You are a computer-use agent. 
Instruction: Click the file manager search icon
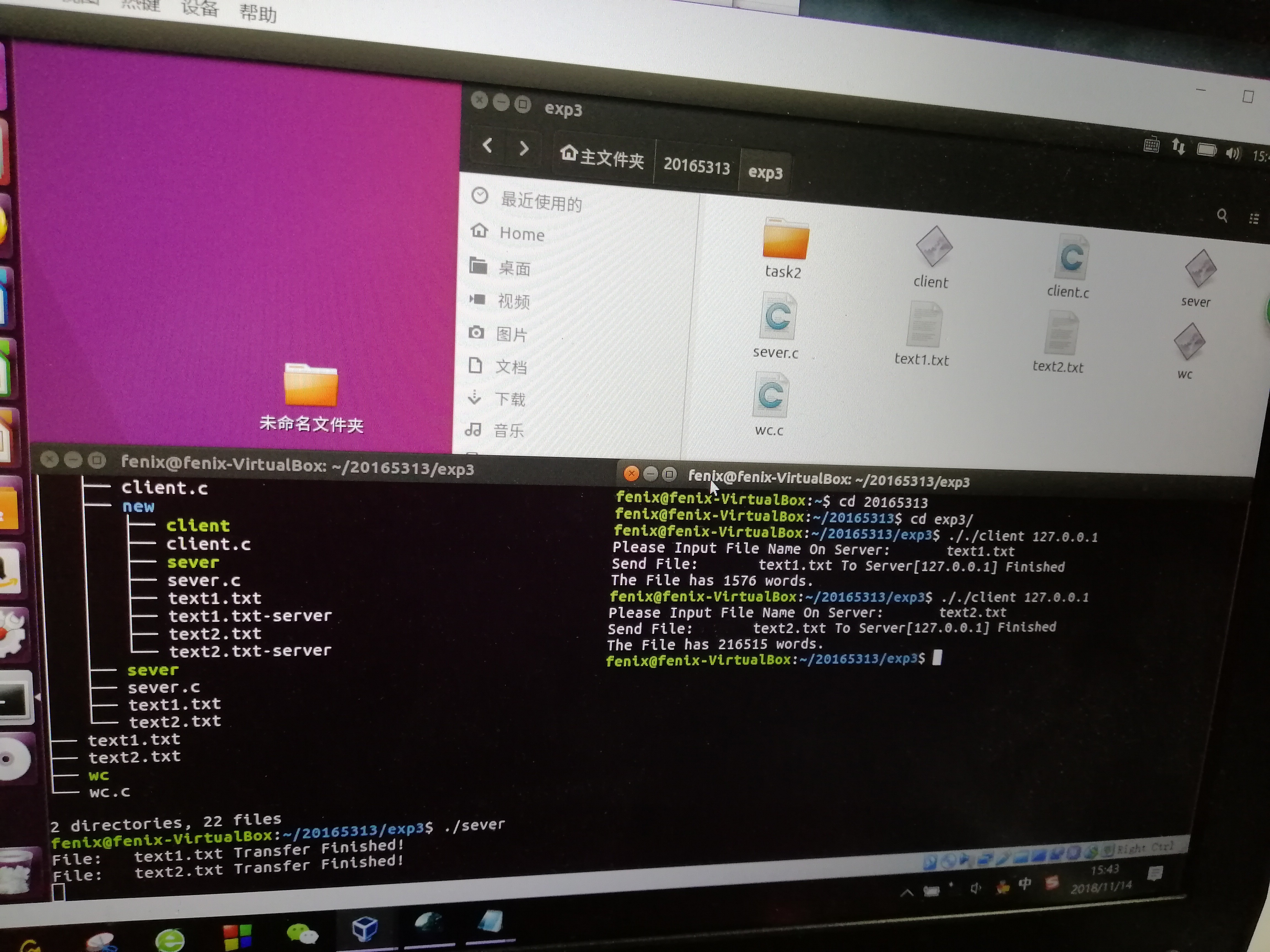click(x=1222, y=216)
